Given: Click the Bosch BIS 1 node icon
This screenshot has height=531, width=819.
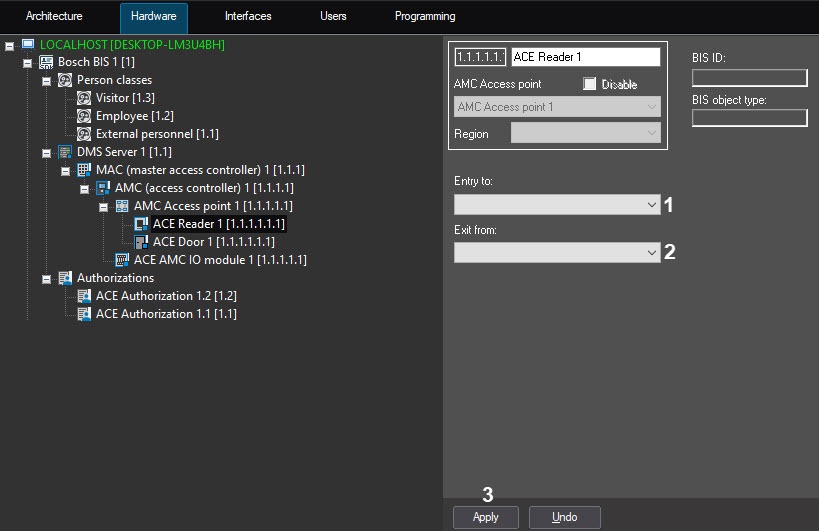Looking at the screenshot, I should [47, 62].
